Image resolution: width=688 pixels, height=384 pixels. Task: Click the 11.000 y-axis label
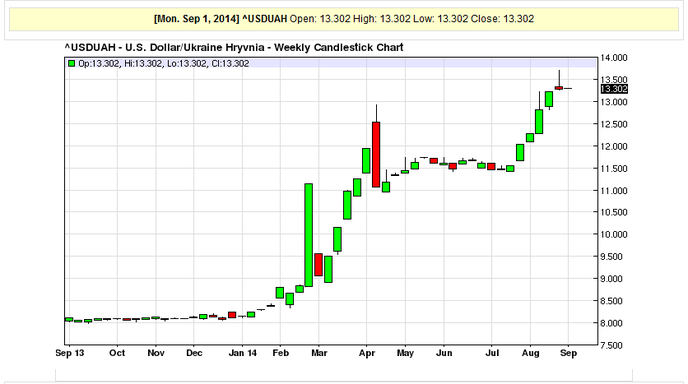click(x=614, y=190)
